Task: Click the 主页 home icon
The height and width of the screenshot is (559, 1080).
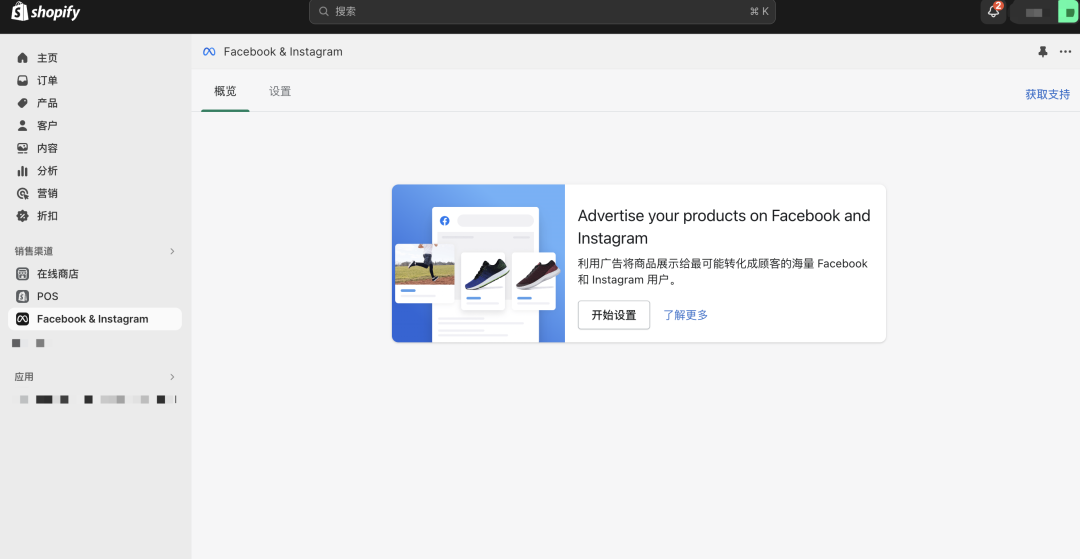Action: (23, 58)
